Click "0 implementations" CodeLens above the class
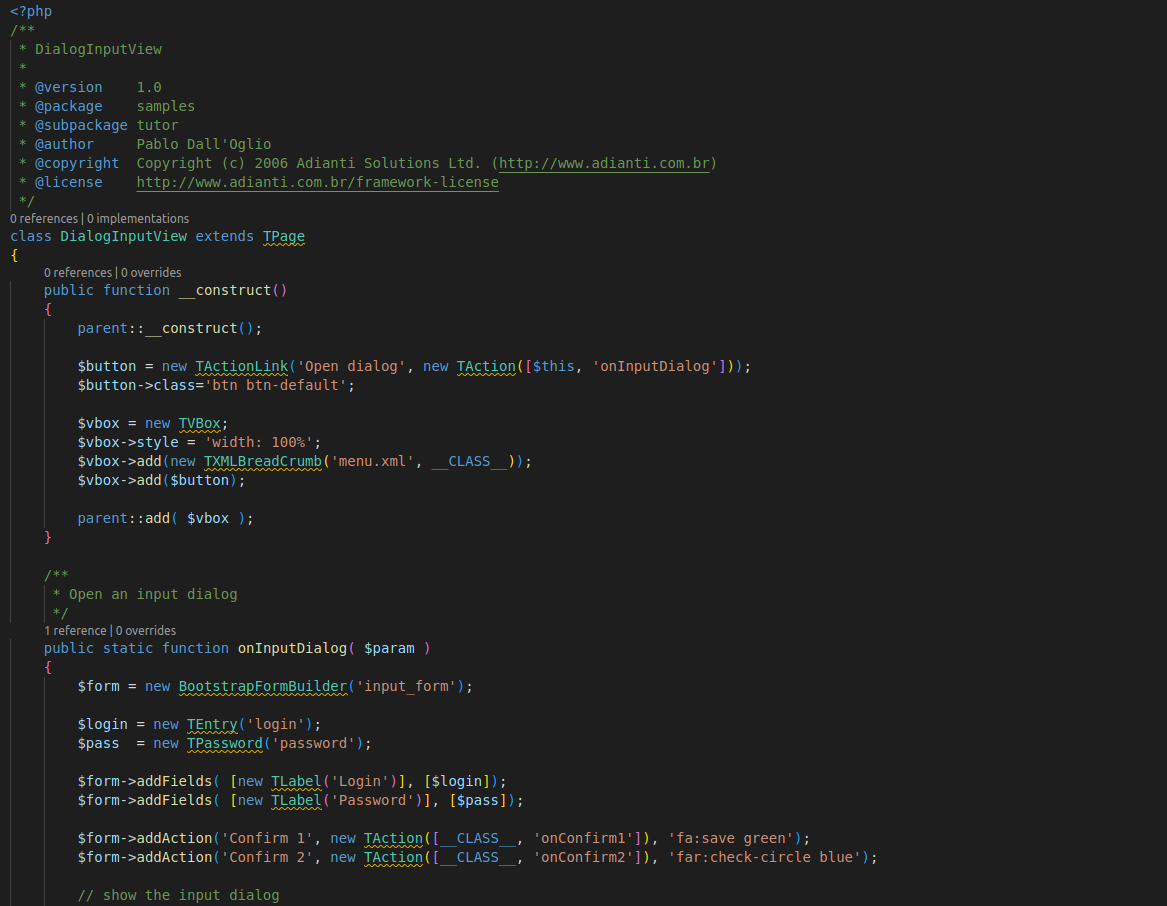This screenshot has width=1167, height=906. tap(138, 218)
